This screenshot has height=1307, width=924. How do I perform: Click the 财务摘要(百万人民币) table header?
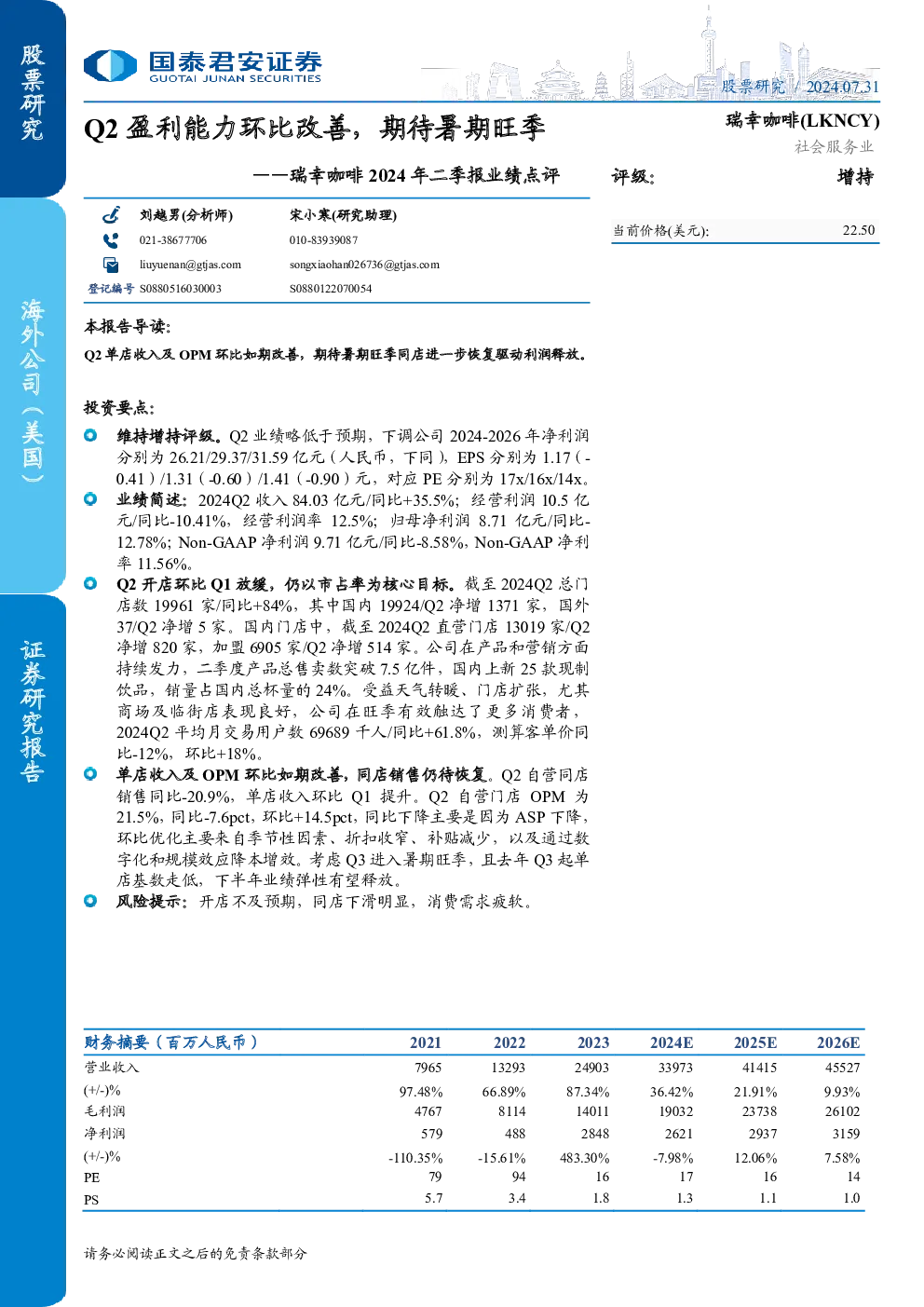click(x=171, y=1042)
